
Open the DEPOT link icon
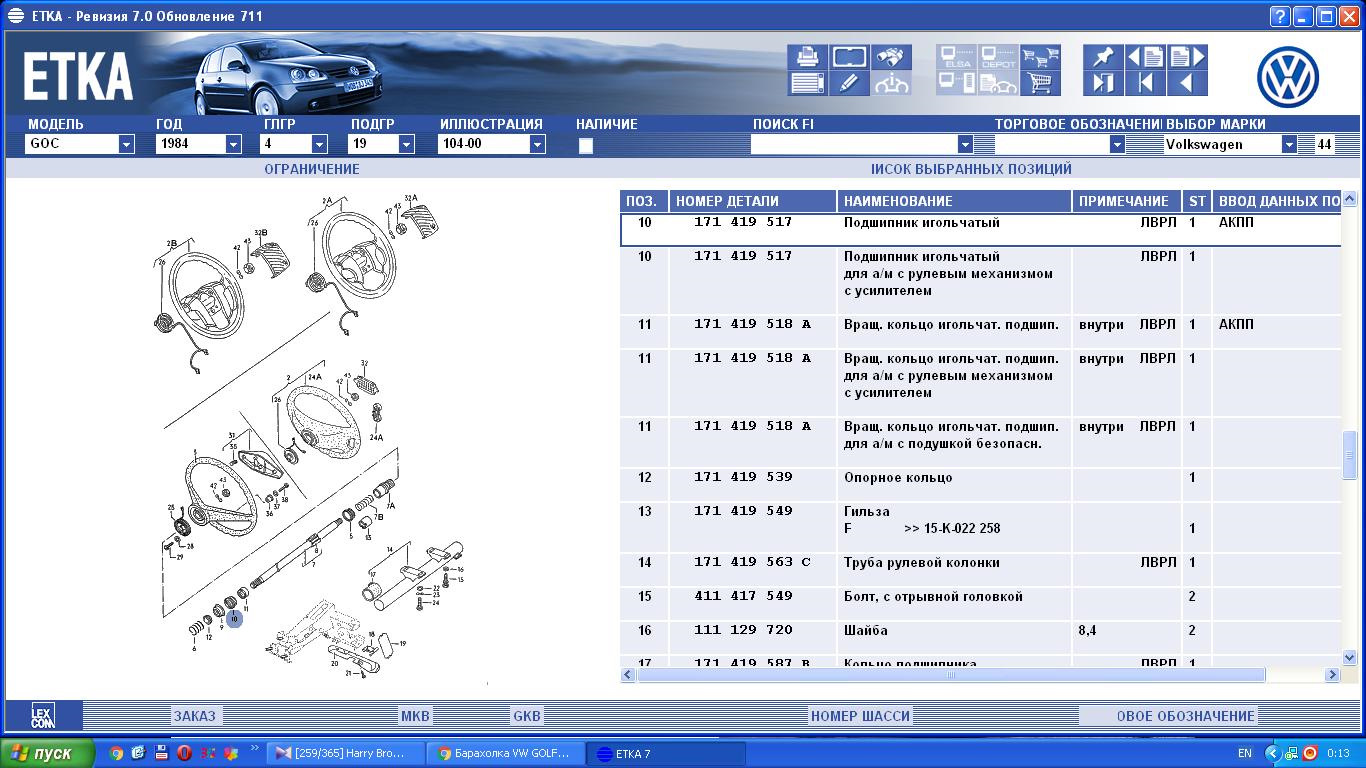998,57
